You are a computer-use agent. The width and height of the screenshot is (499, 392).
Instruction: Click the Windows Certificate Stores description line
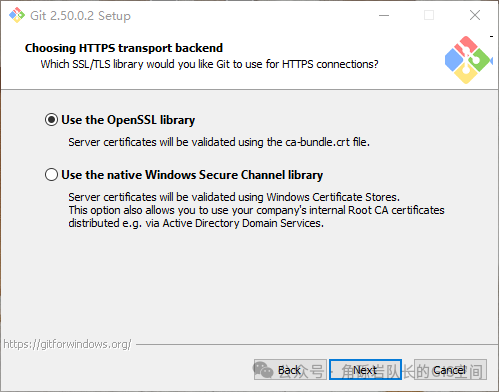pyautogui.click(x=234, y=197)
